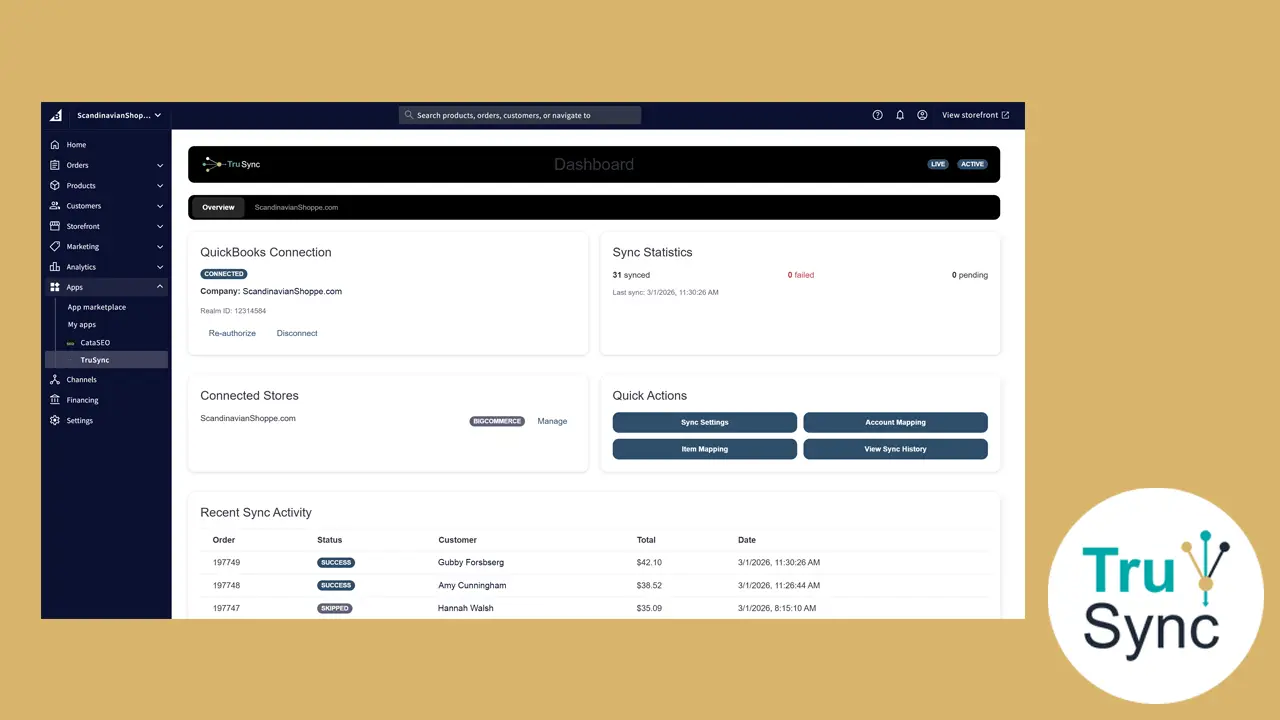
Task: Click the $42.10 total value
Action: (x=649, y=563)
